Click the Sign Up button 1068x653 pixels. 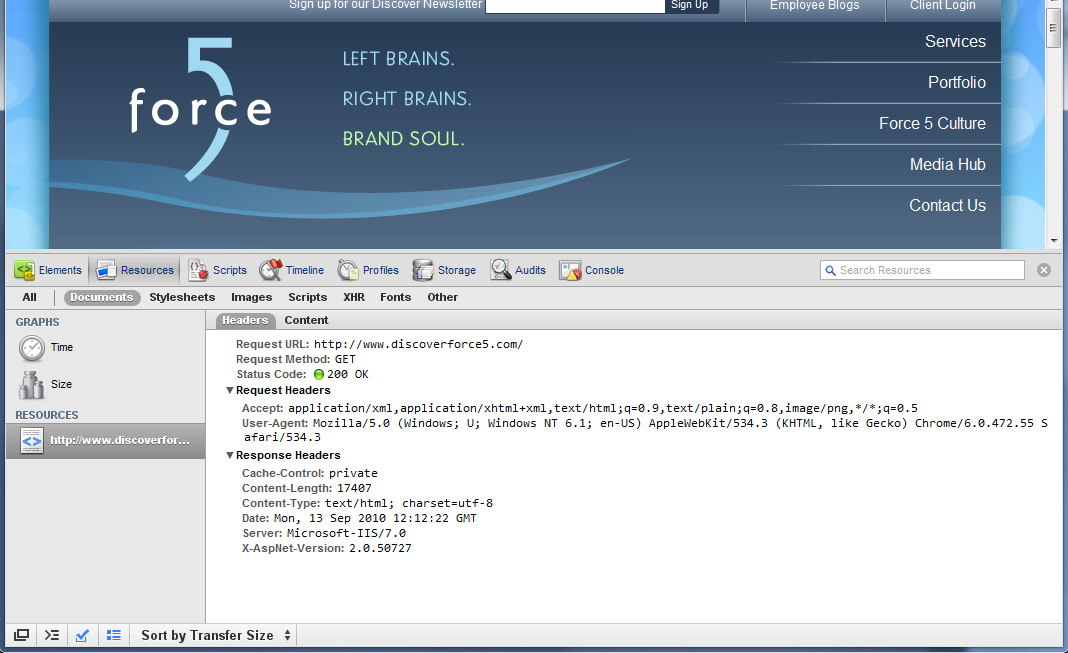[691, 5]
